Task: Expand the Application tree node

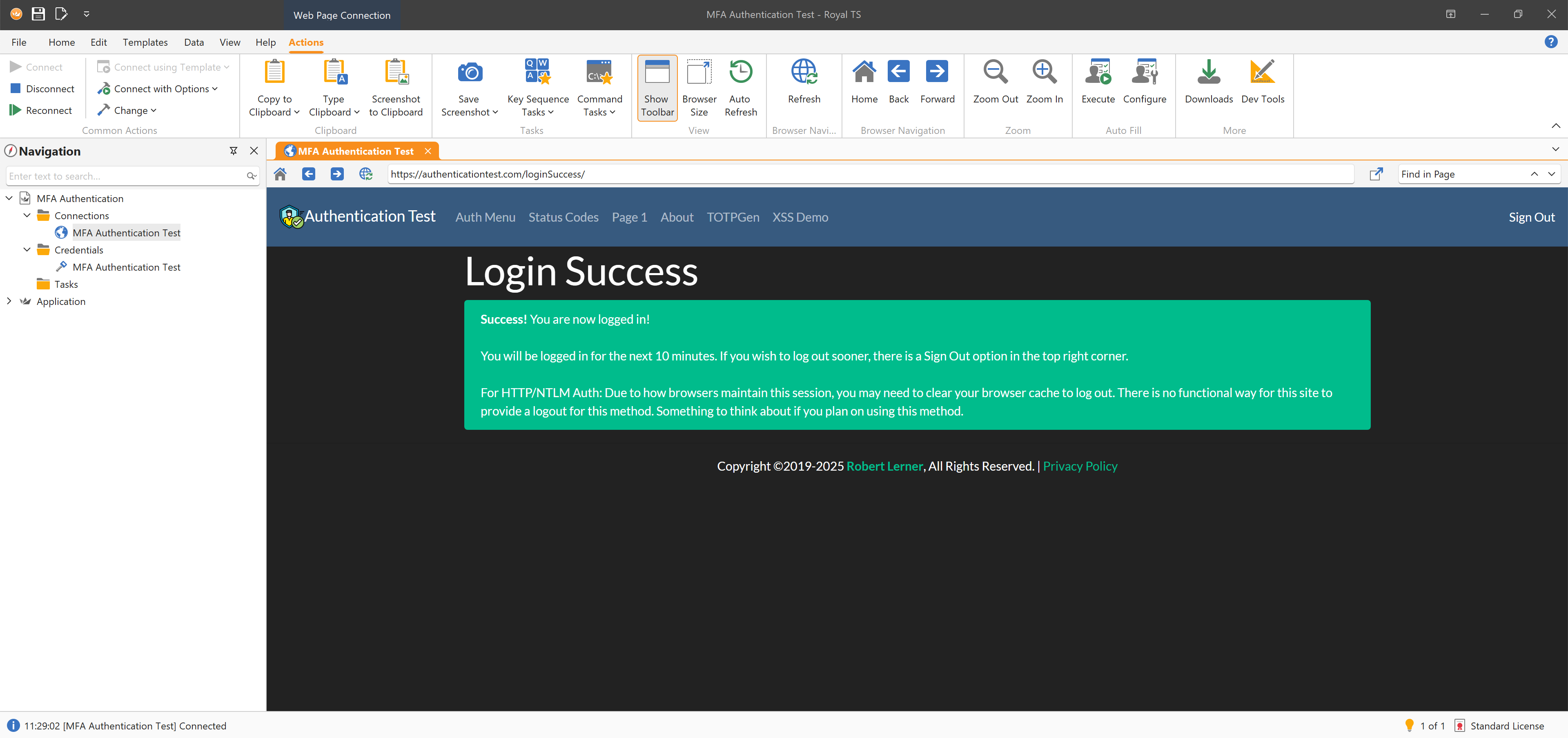Action: pyautogui.click(x=9, y=301)
